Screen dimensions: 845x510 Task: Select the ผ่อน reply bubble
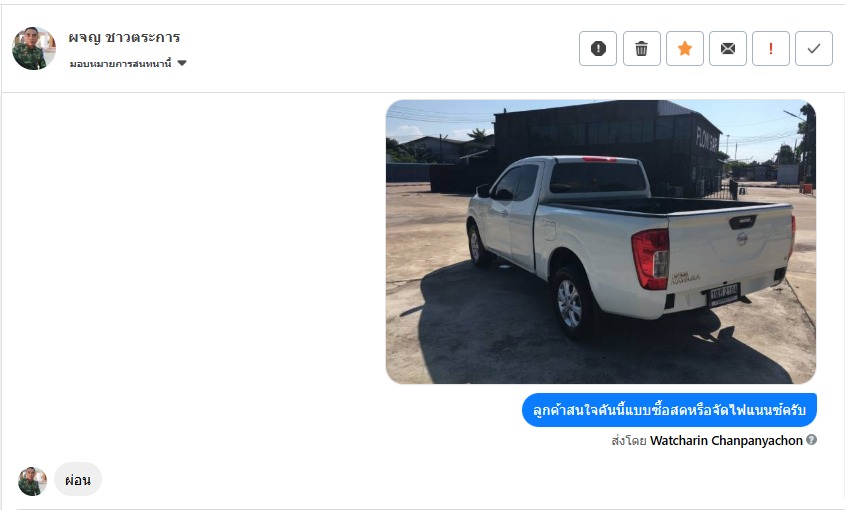pyautogui.click(x=78, y=479)
